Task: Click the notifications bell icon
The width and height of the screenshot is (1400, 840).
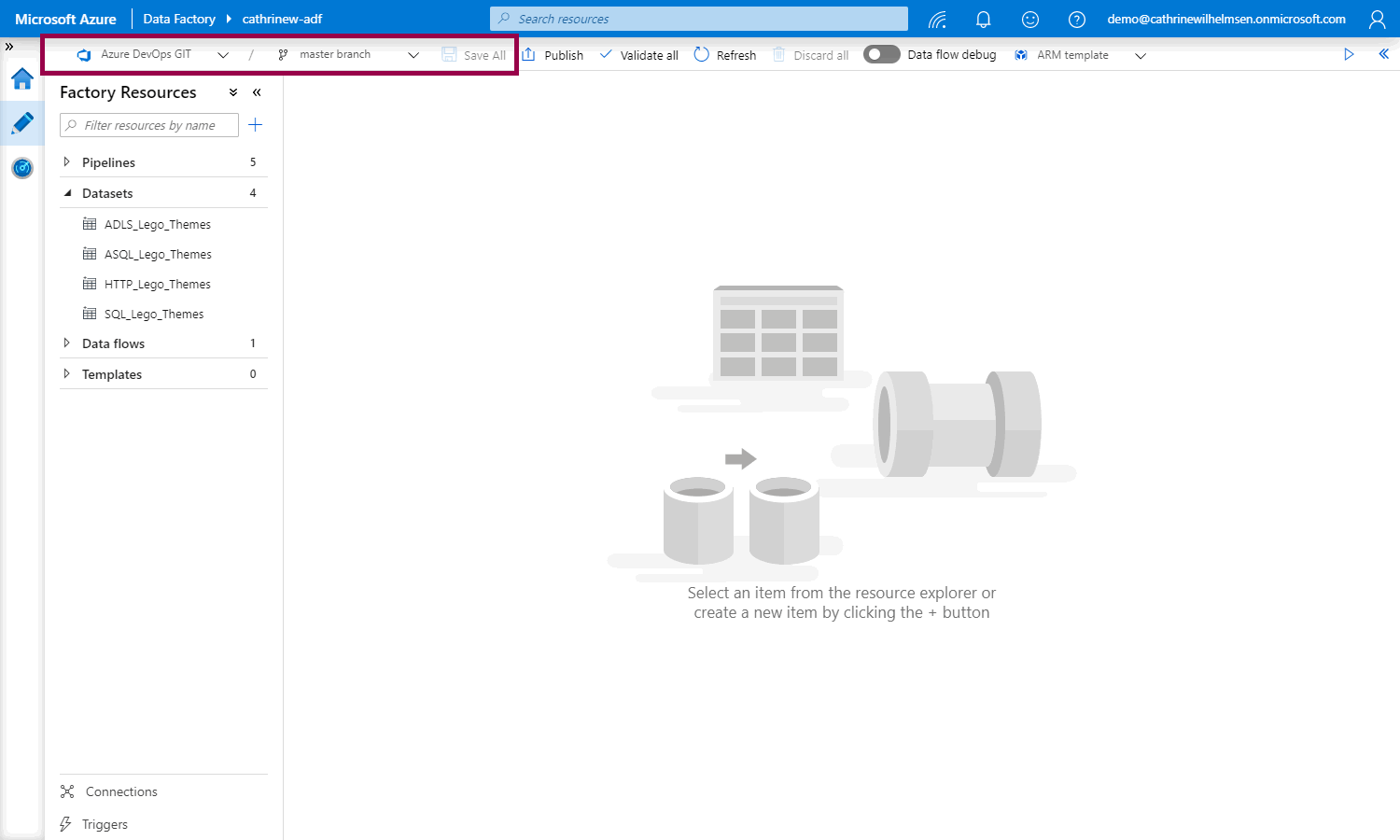Action: click(x=983, y=20)
